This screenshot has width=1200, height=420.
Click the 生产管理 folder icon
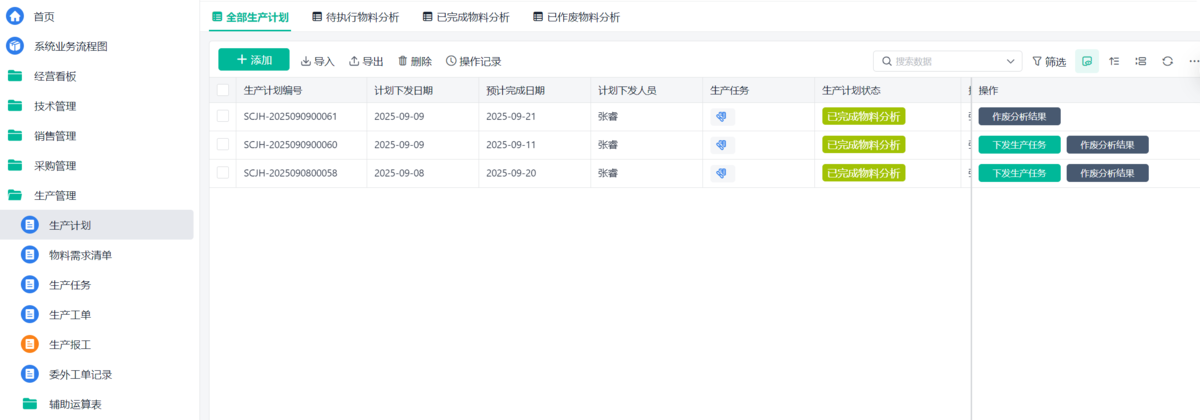[15, 196]
